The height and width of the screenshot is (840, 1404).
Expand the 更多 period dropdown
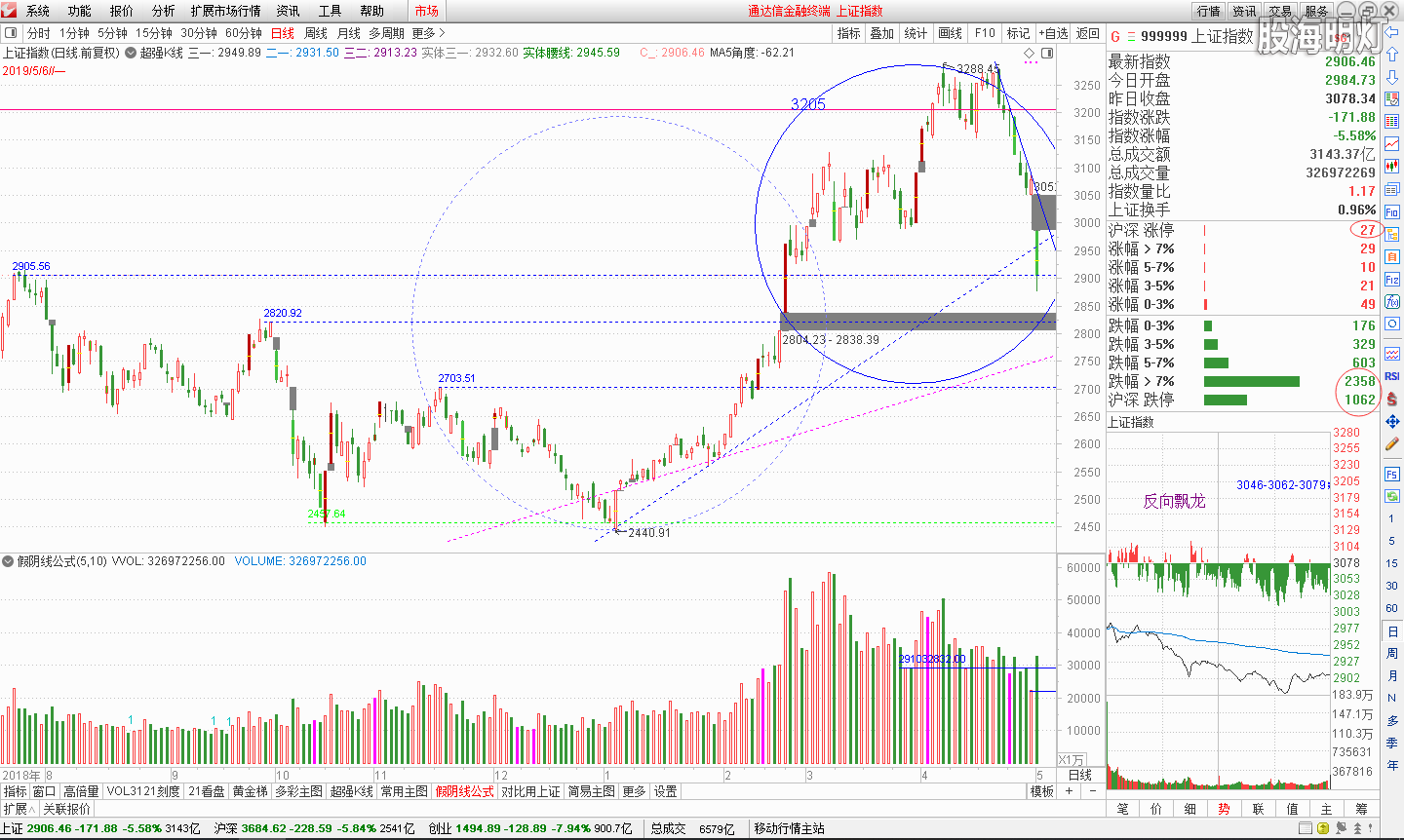click(x=428, y=33)
